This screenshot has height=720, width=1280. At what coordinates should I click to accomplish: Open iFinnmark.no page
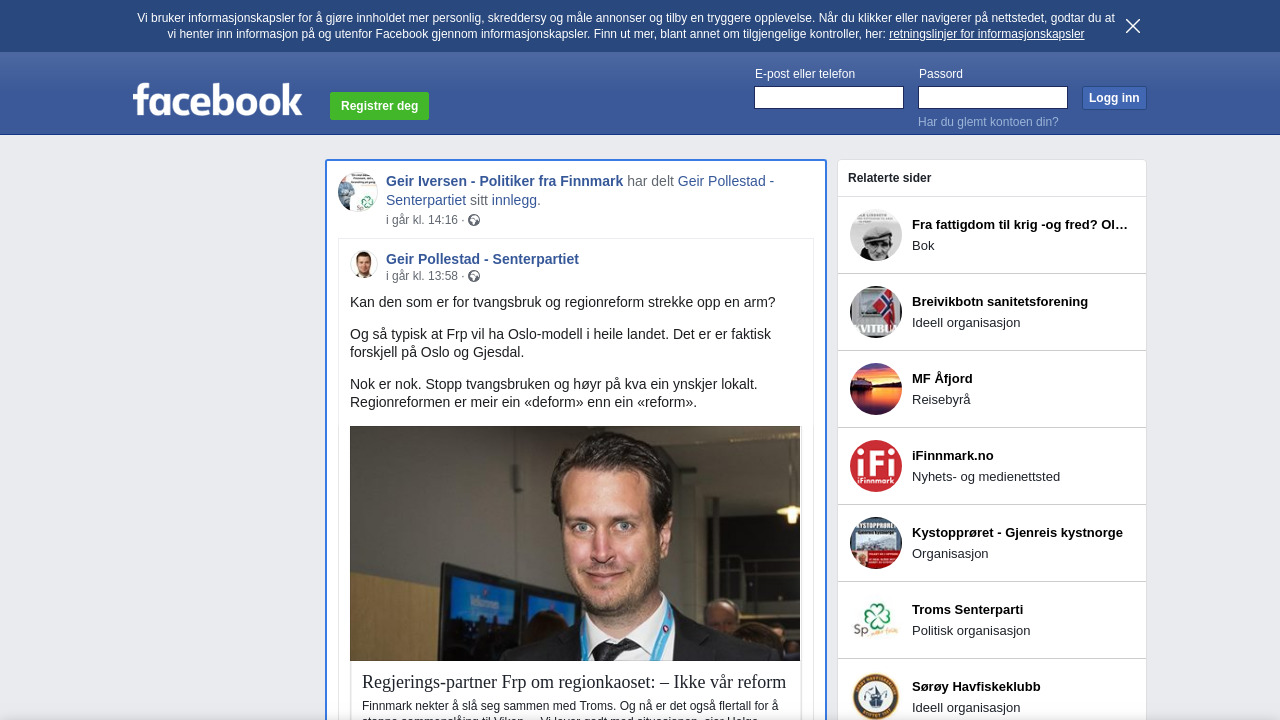click(x=953, y=456)
